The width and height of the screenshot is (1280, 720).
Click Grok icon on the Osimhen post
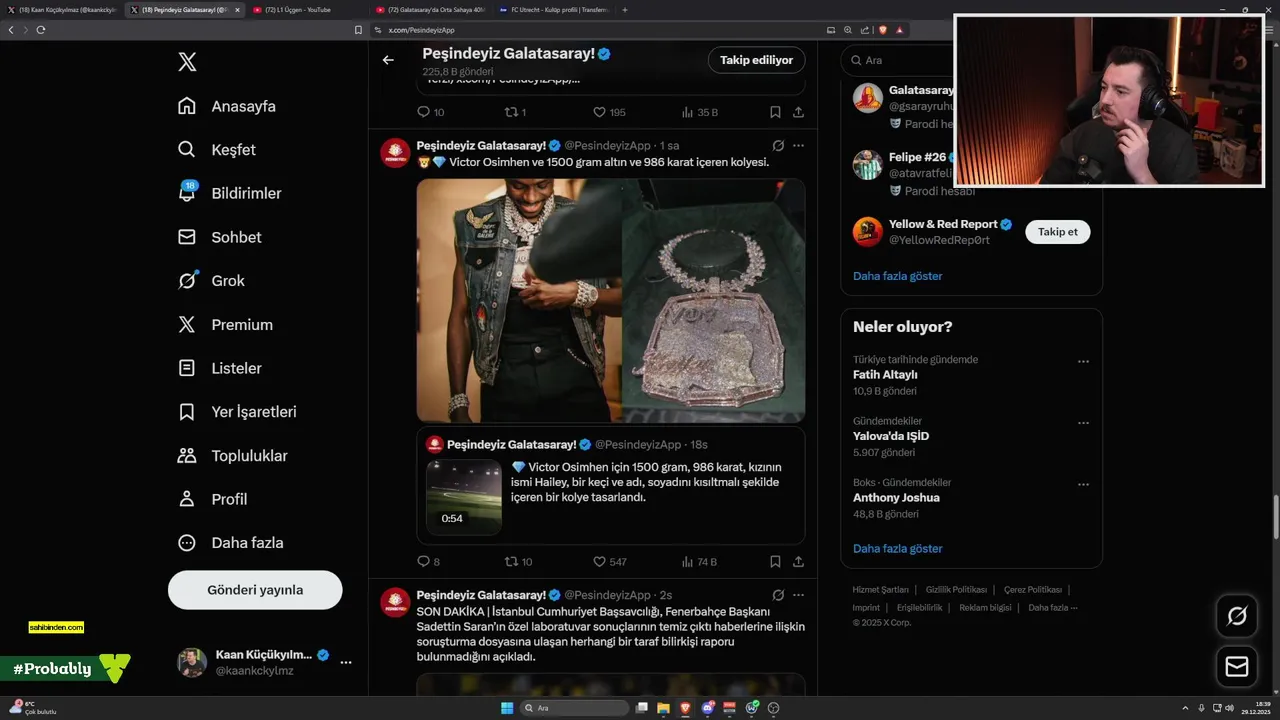tap(777, 145)
